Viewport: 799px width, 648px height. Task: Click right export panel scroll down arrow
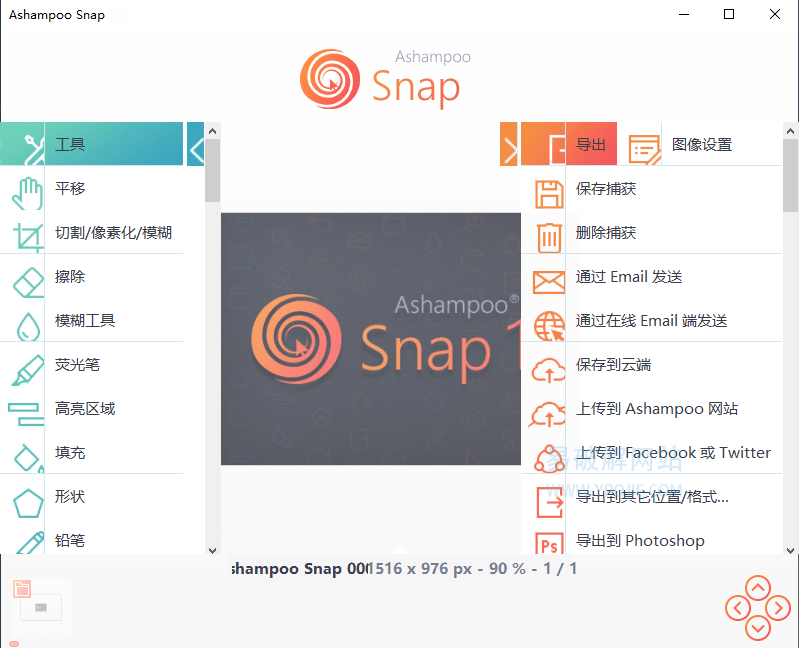click(x=790, y=550)
